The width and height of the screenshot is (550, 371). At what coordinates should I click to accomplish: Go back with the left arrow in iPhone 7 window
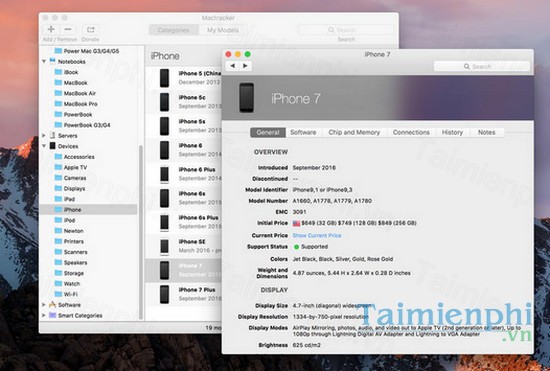(233, 66)
